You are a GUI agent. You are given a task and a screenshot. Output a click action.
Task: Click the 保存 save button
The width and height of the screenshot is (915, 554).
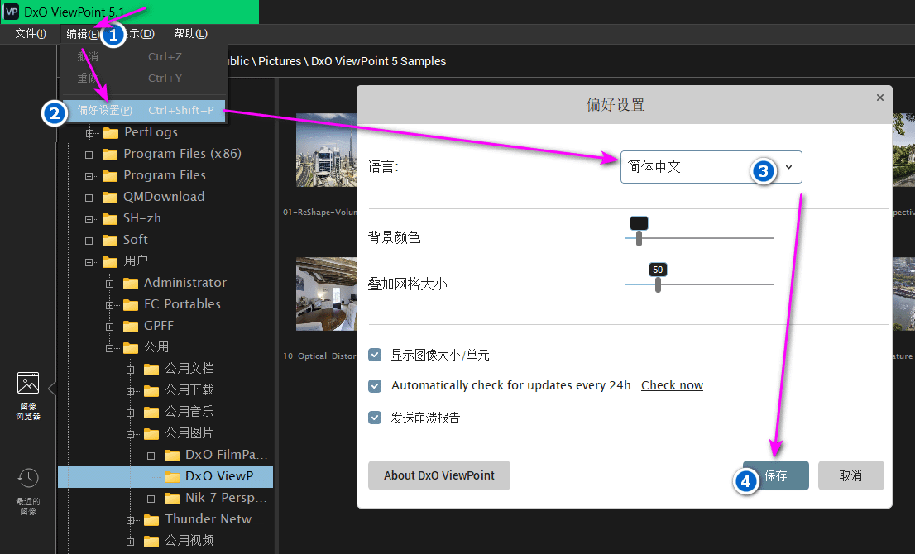776,476
